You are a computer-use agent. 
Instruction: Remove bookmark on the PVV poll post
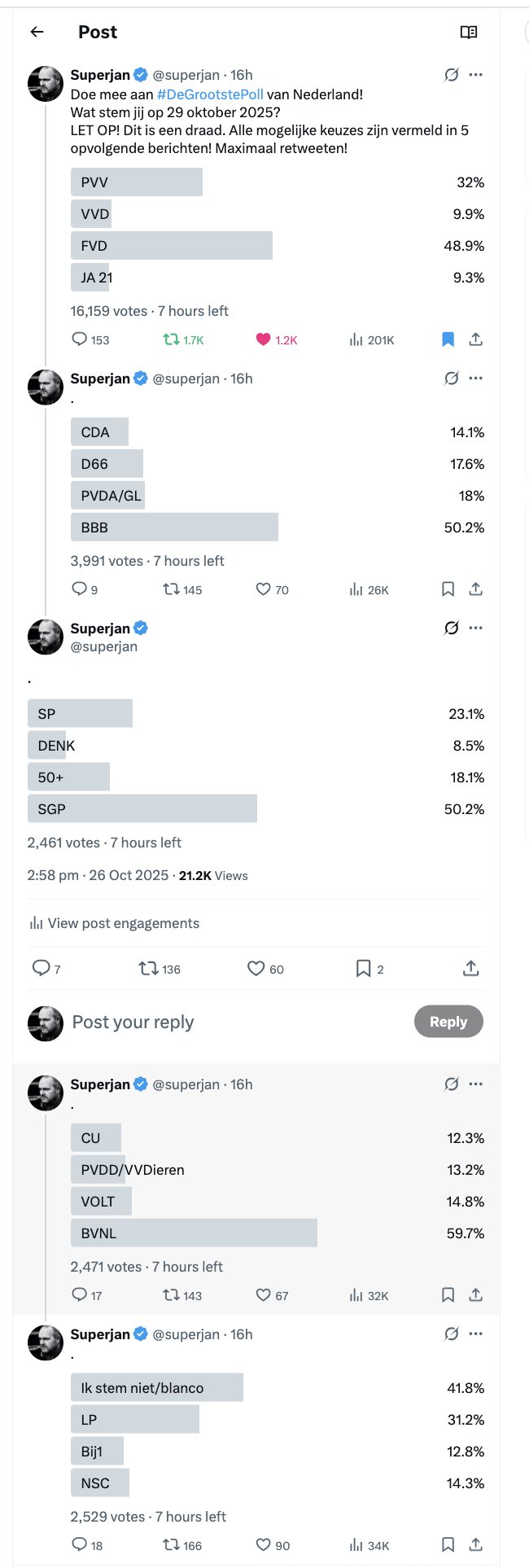(x=448, y=339)
